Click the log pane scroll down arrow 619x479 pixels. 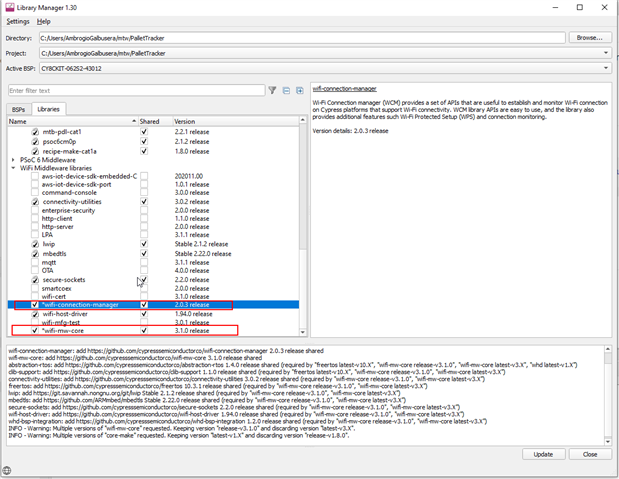[608, 442]
